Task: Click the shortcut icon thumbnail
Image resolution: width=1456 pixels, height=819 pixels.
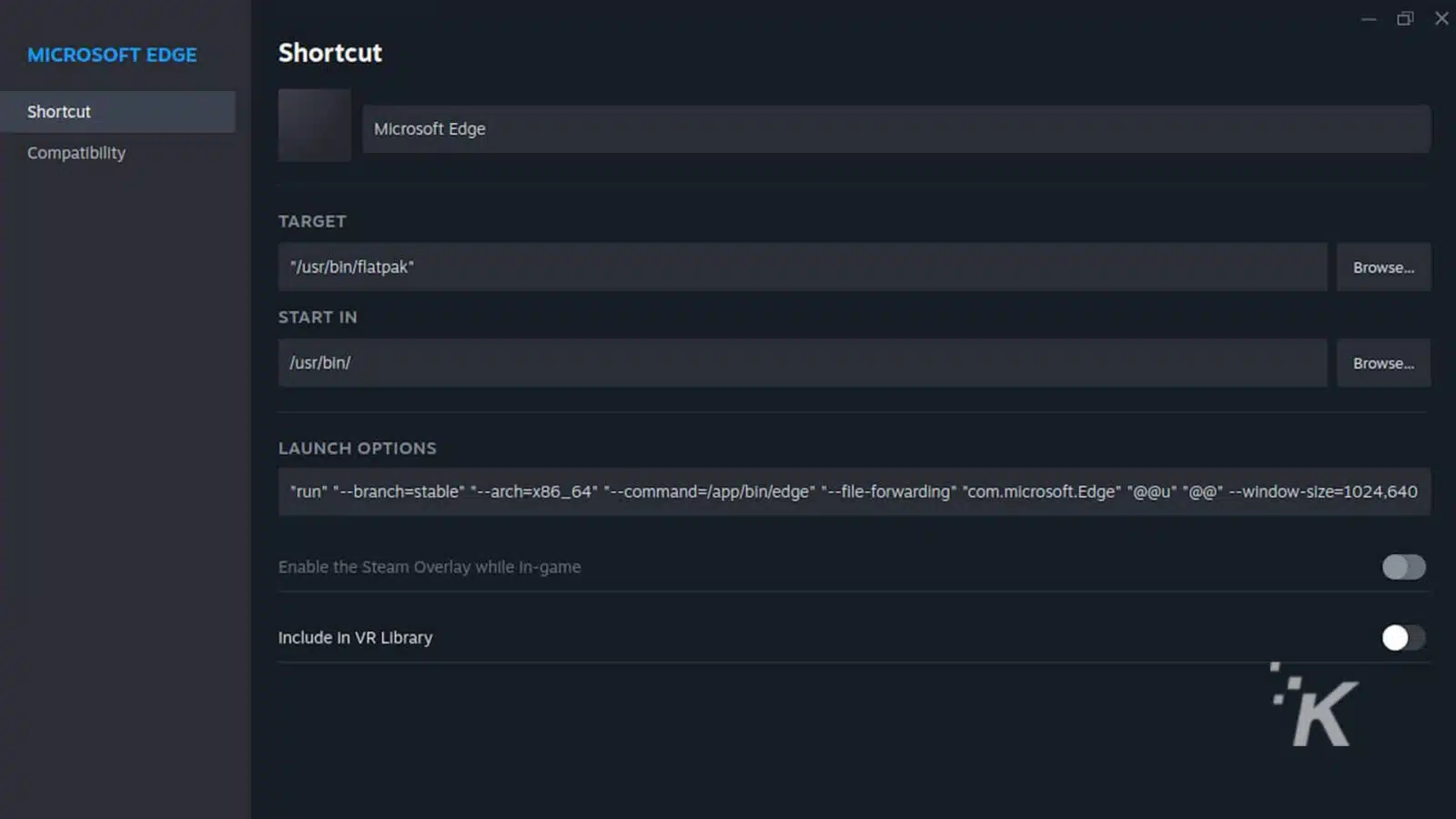Action: (314, 126)
